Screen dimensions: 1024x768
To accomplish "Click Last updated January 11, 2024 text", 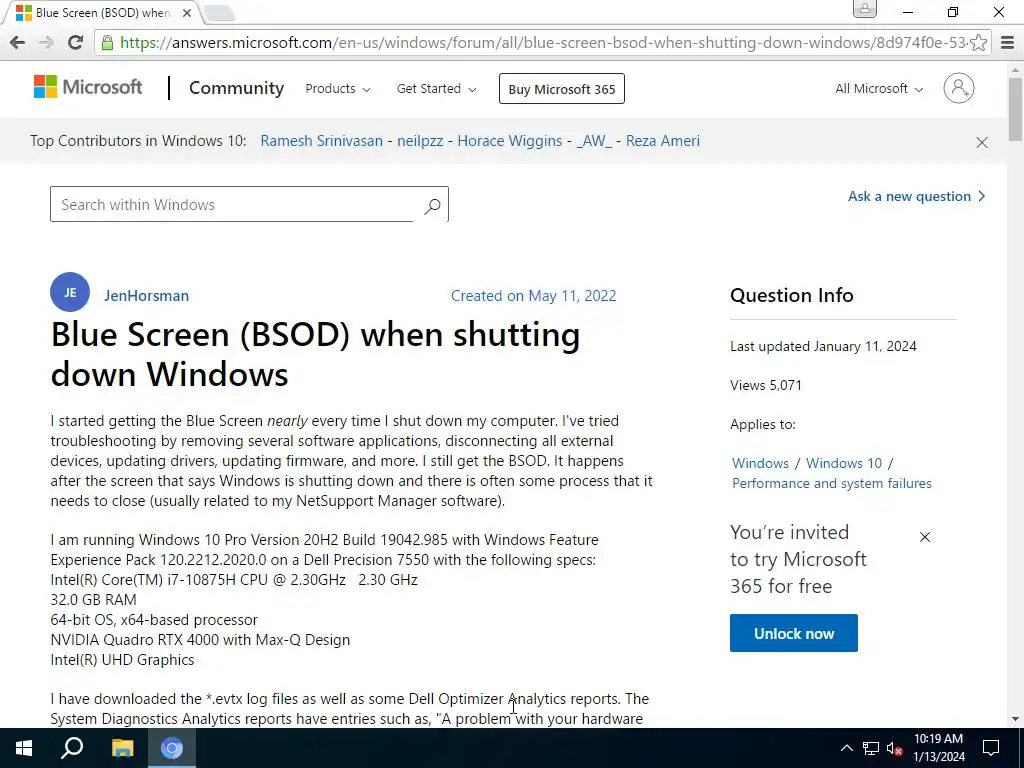I will (x=823, y=346).
